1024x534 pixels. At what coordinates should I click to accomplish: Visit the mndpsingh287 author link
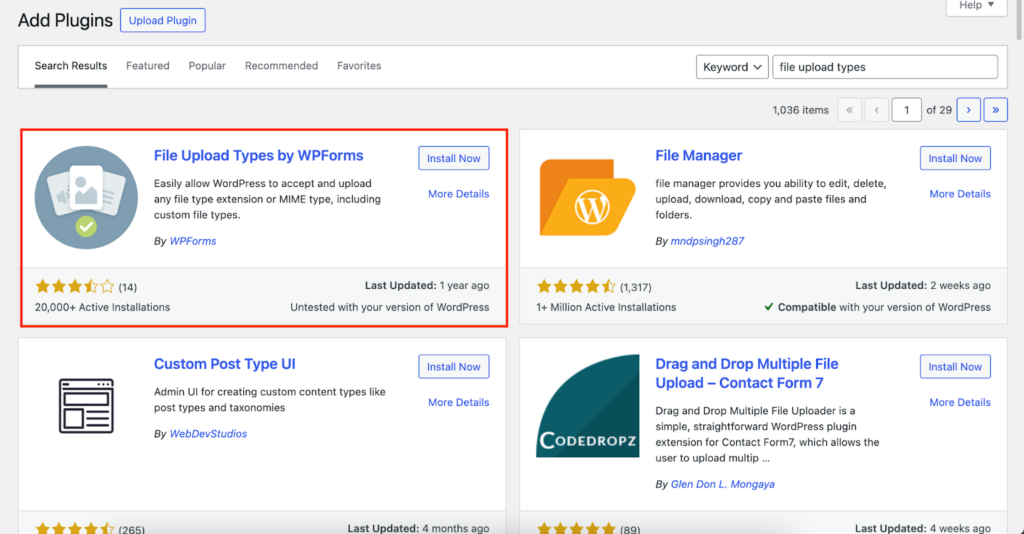(x=707, y=241)
